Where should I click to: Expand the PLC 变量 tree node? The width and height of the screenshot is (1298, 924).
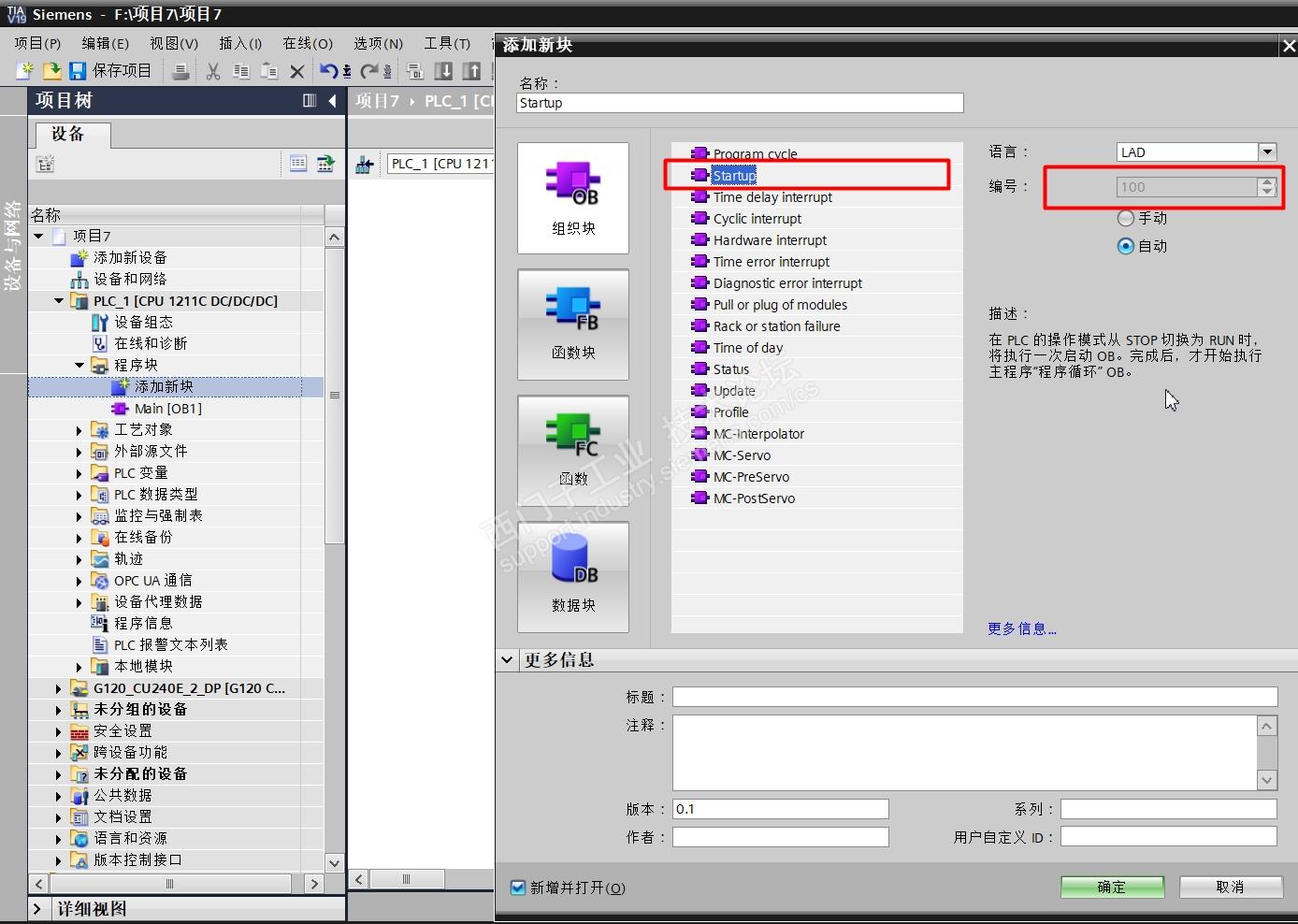[79, 473]
